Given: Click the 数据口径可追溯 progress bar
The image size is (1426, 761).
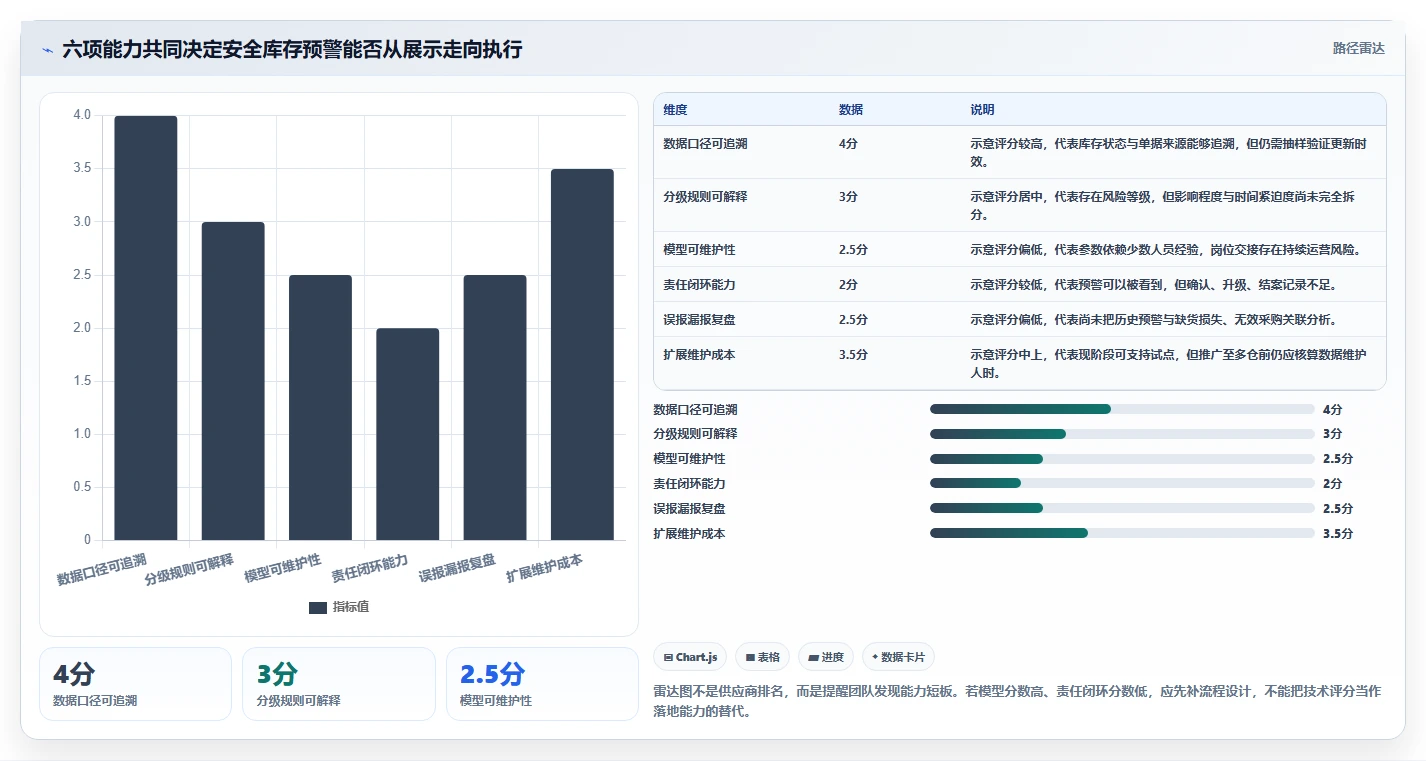Looking at the screenshot, I should pos(1122,409).
